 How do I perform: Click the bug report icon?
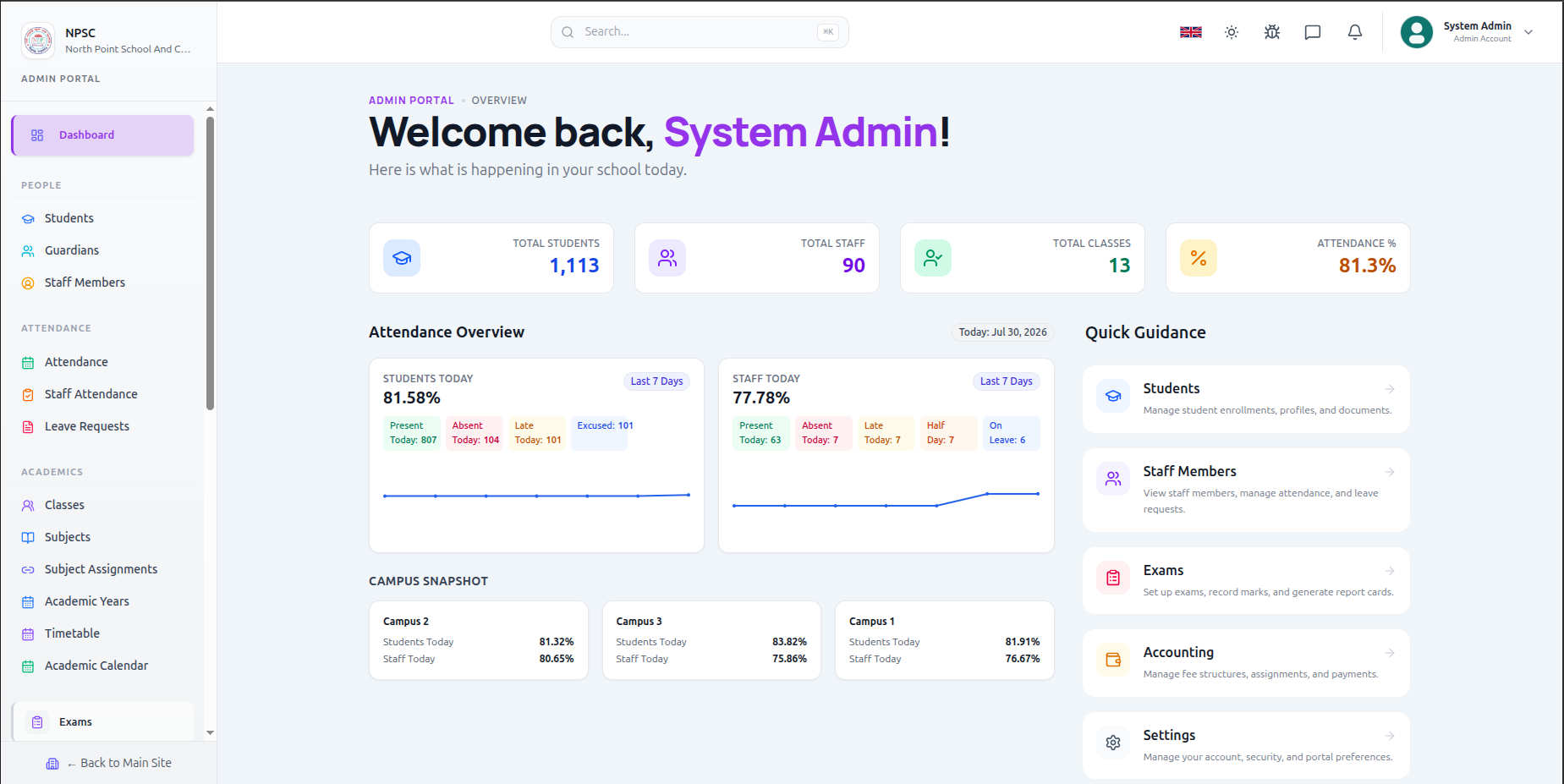(x=1272, y=32)
